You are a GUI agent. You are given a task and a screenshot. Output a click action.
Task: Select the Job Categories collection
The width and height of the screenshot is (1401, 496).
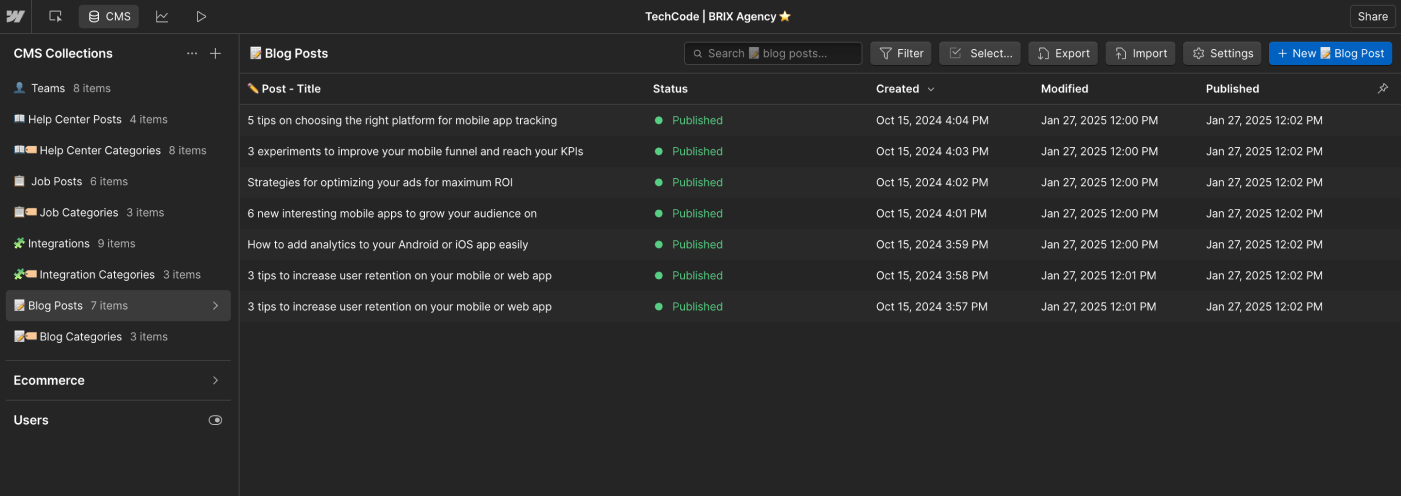point(118,212)
